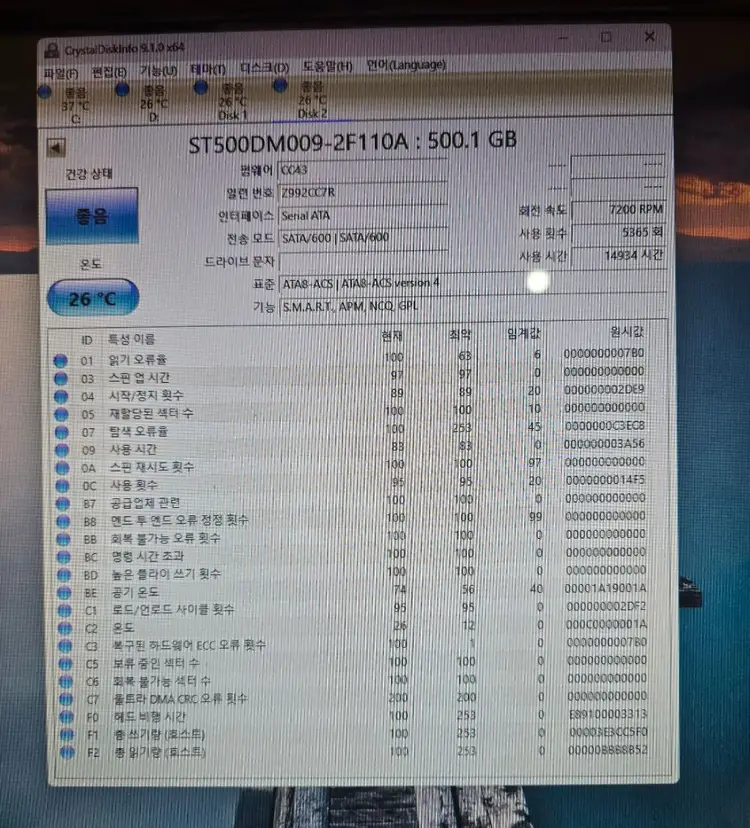Viewport: 750px width, 828px height.
Task: Click the 최악 column header
Action: (460, 335)
